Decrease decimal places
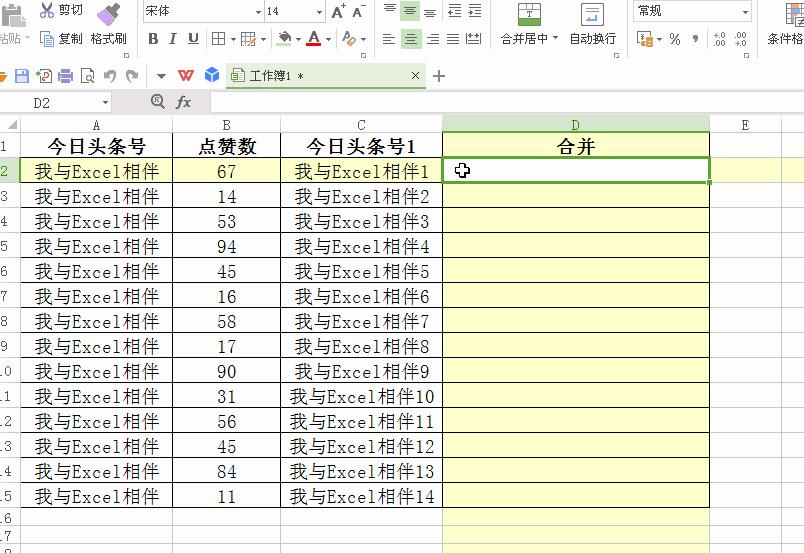Viewport: 804px width, 553px height. tap(740, 39)
